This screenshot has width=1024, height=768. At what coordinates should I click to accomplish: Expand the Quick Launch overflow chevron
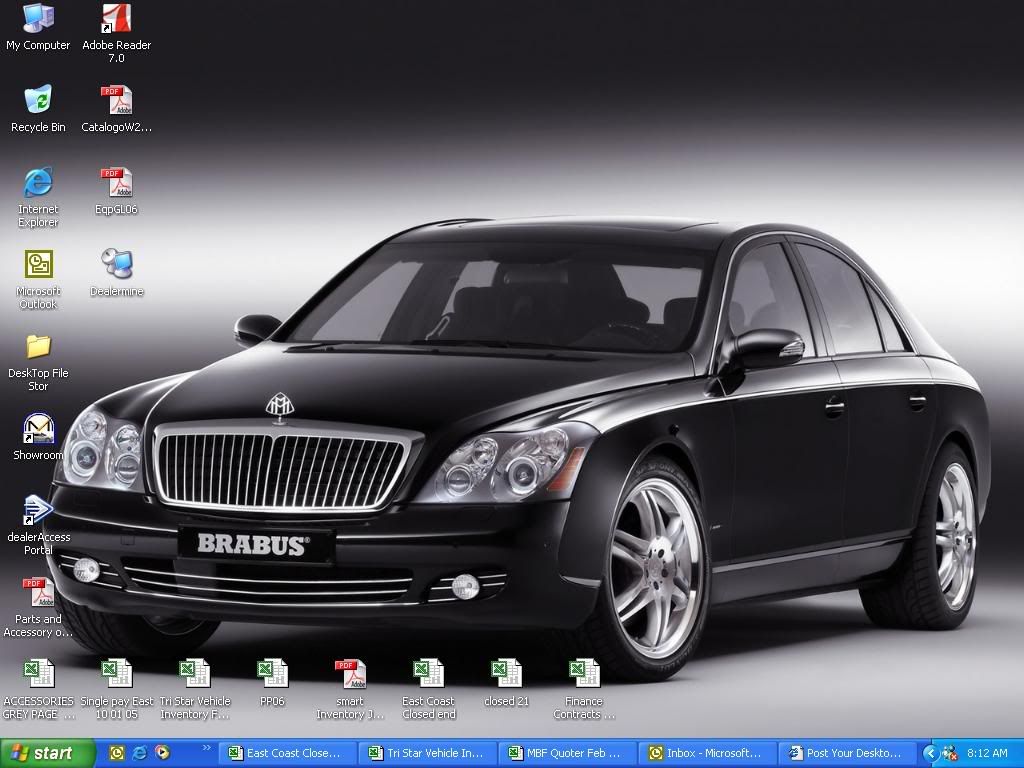[207, 748]
